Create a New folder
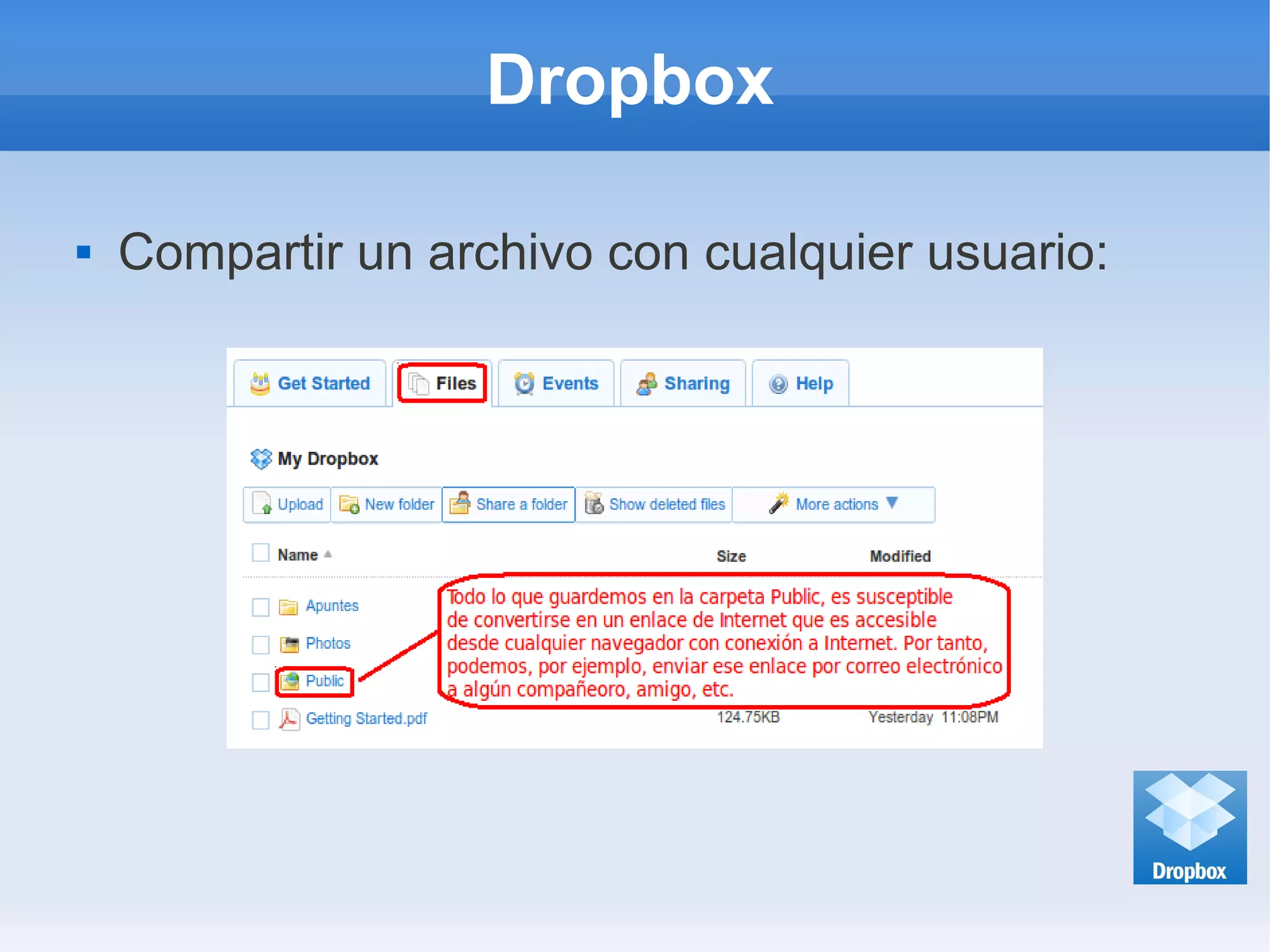 pos(386,504)
